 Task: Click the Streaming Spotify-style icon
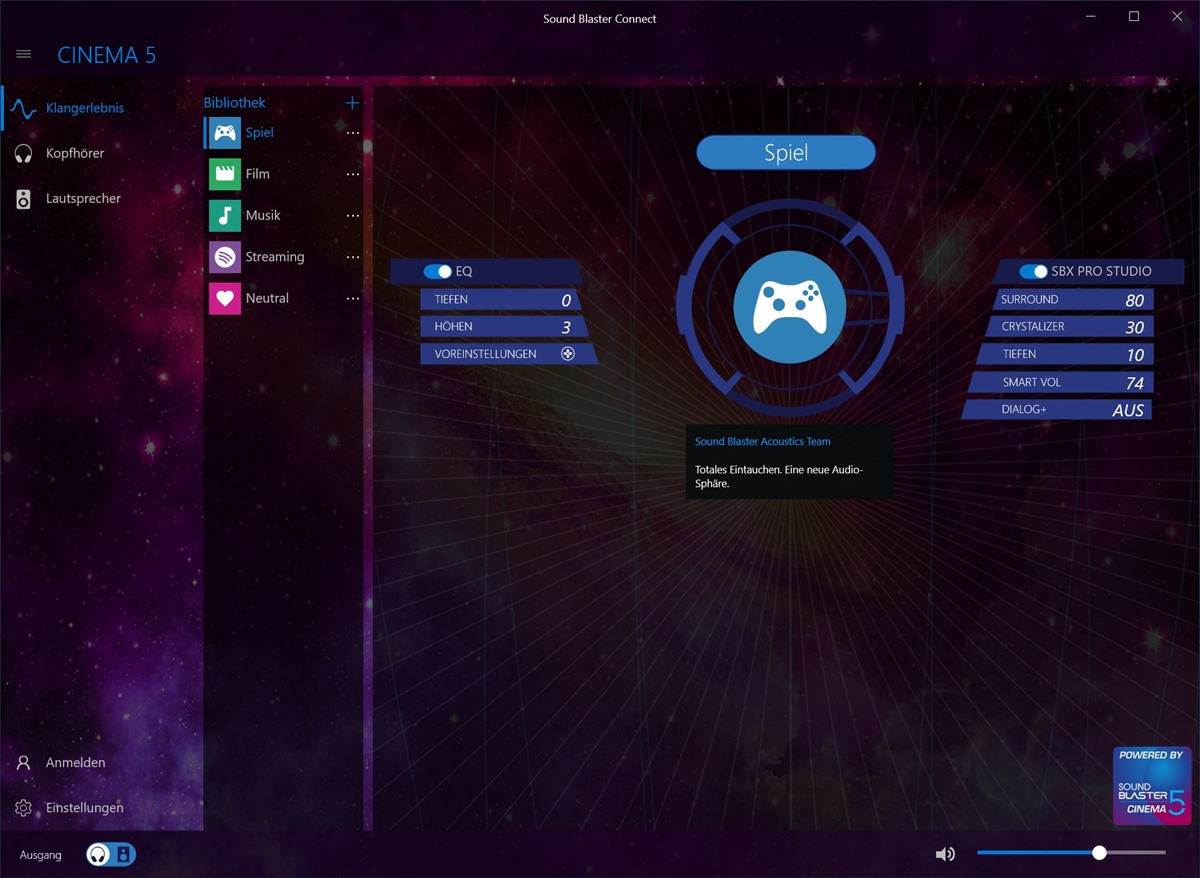coord(225,257)
